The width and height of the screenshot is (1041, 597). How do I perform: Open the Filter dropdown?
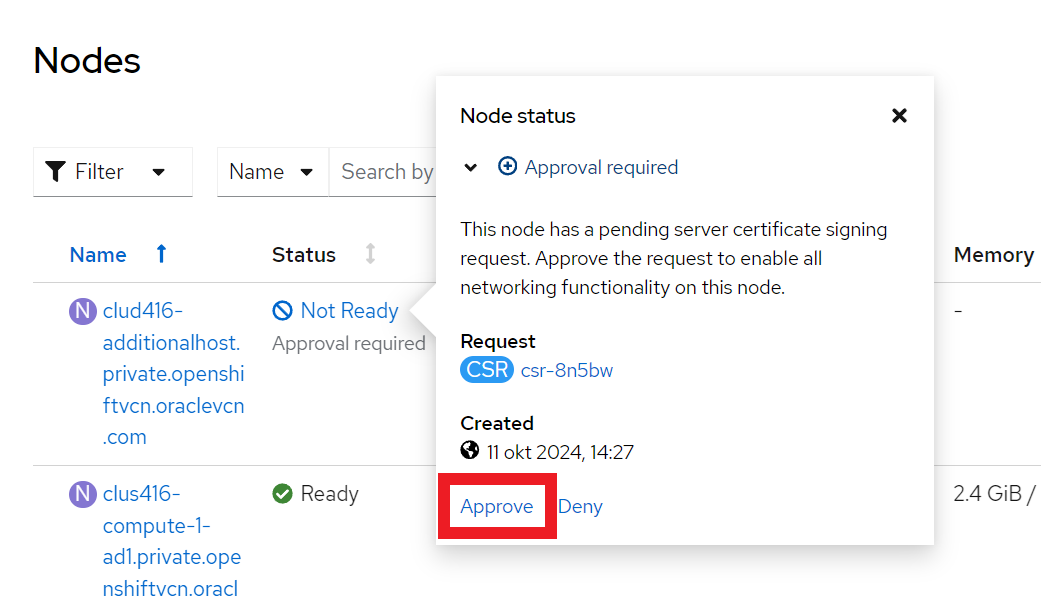coord(113,172)
